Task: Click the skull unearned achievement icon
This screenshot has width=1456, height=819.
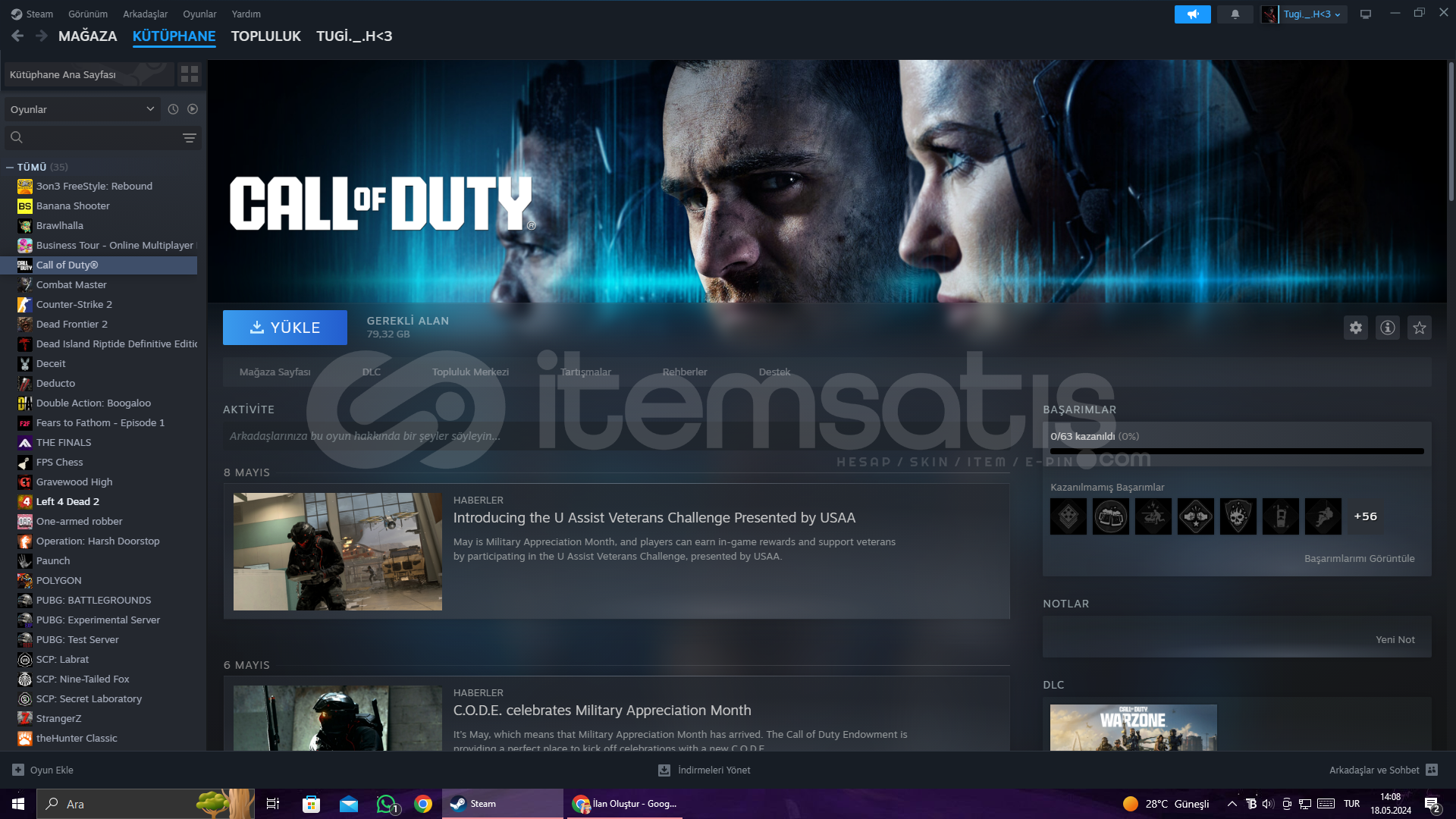Action: (x=1238, y=516)
